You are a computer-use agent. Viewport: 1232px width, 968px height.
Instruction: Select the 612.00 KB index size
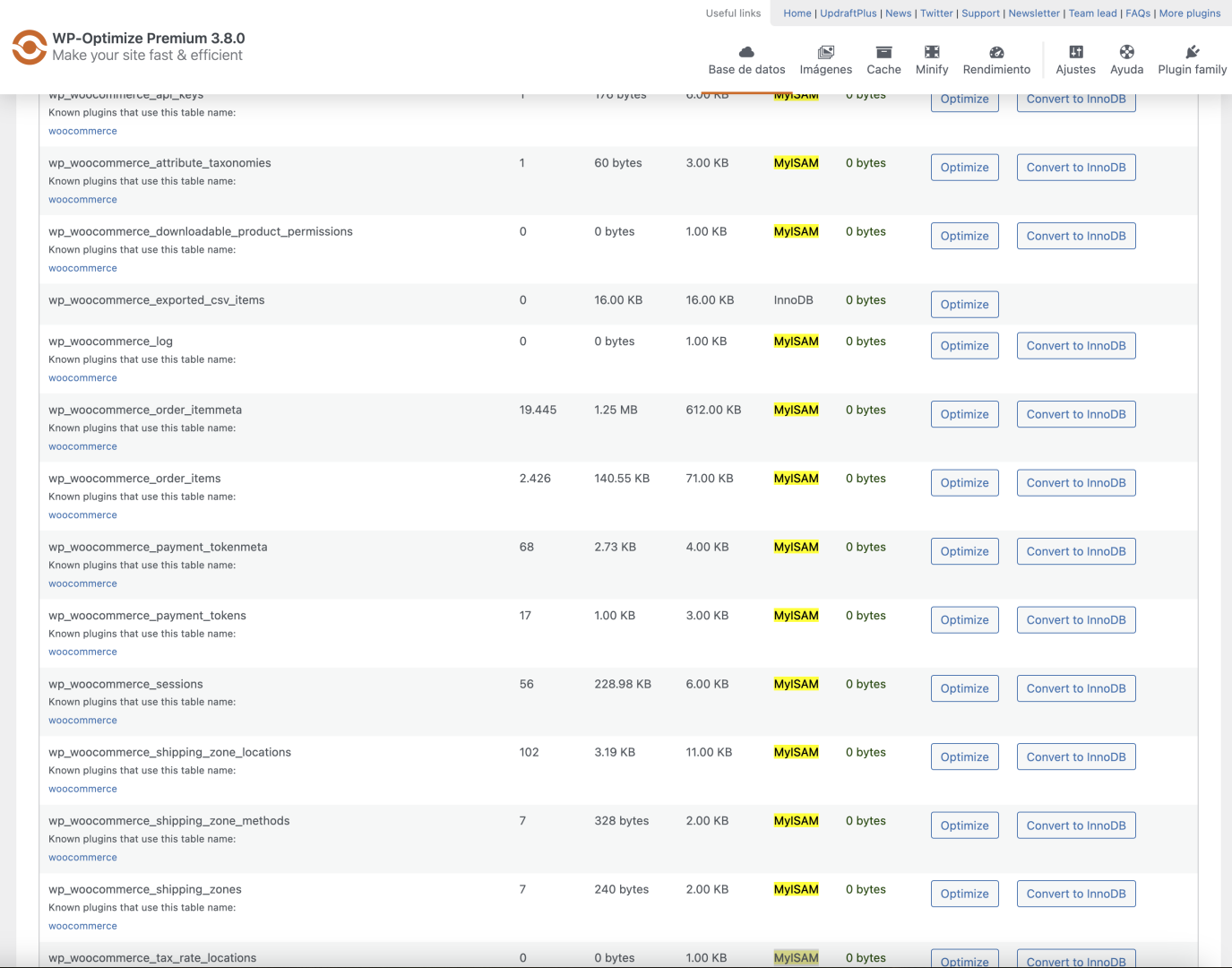[713, 410]
